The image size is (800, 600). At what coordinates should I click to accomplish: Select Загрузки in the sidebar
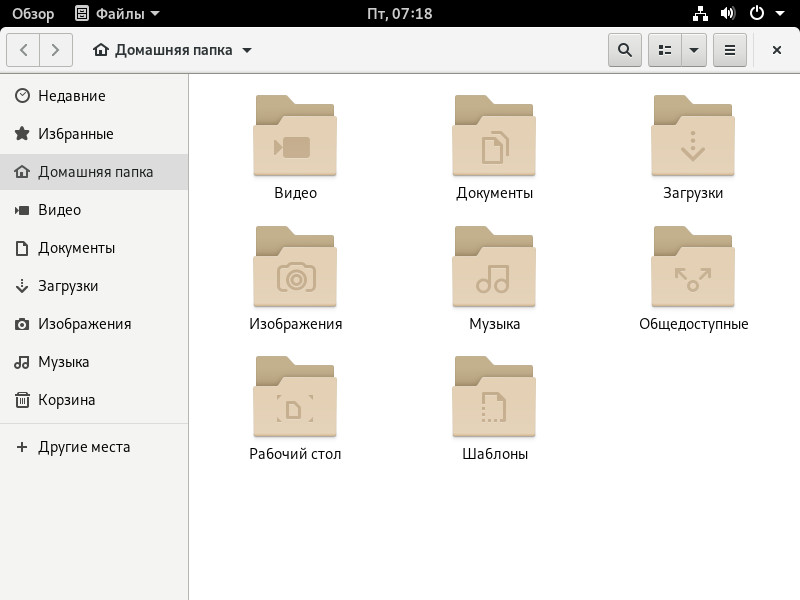(x=94, y=286)
